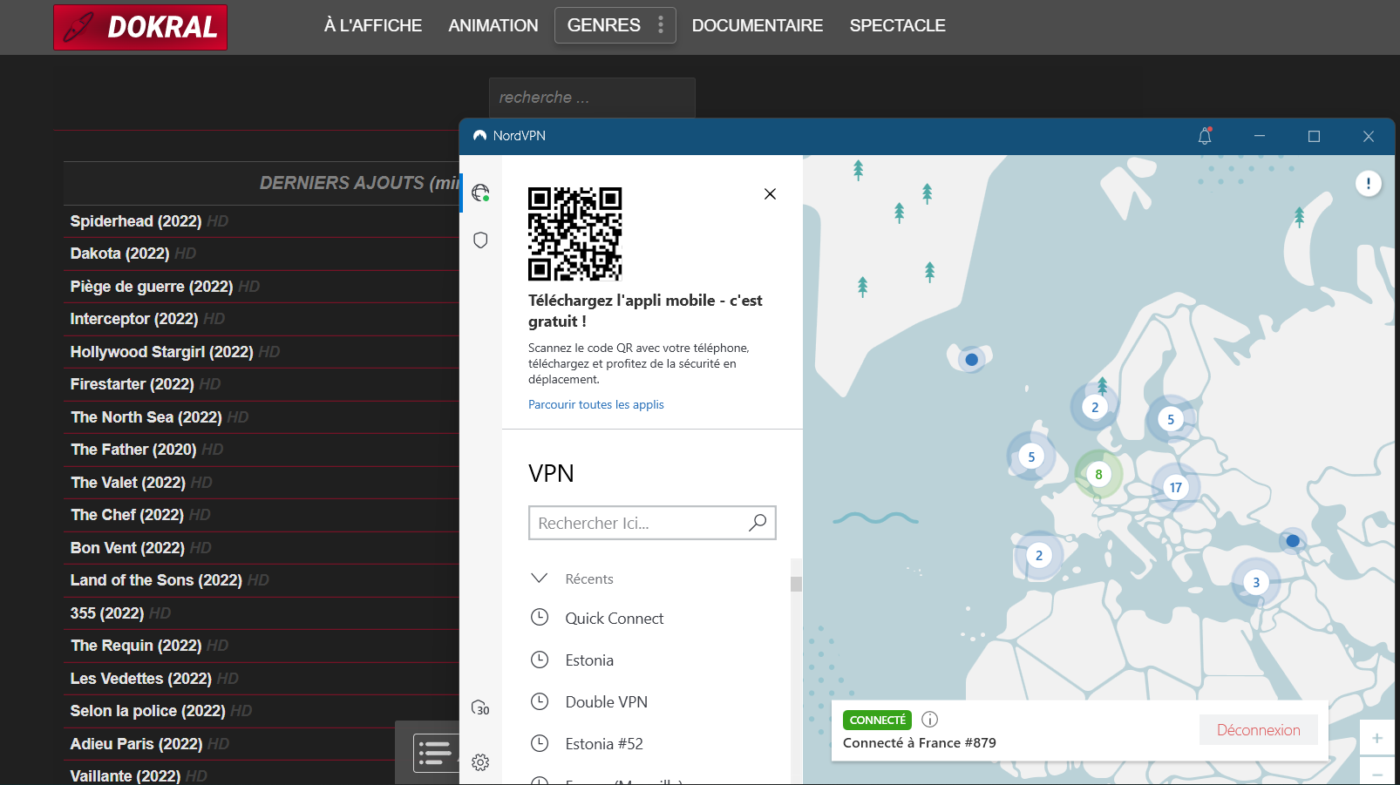
Task: Click the Déconnexion button
Action: point(1258,730)
